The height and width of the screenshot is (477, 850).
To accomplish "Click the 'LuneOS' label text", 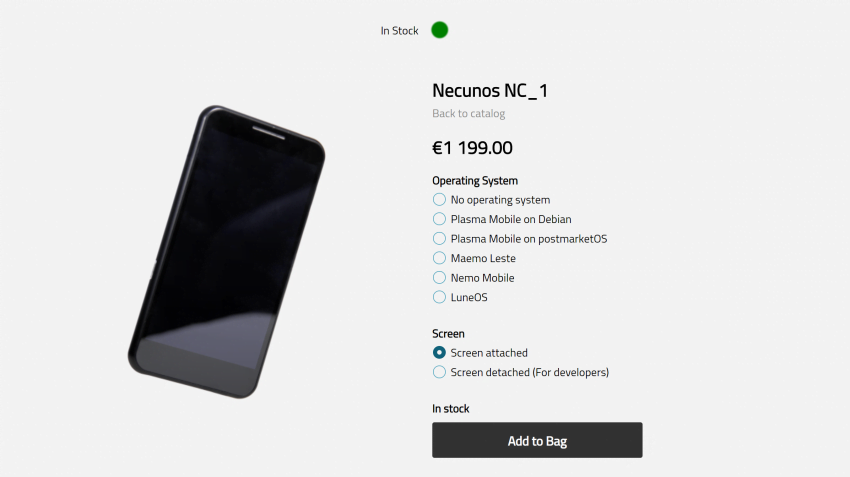I will pyautogui.click(x=469, y=297).
